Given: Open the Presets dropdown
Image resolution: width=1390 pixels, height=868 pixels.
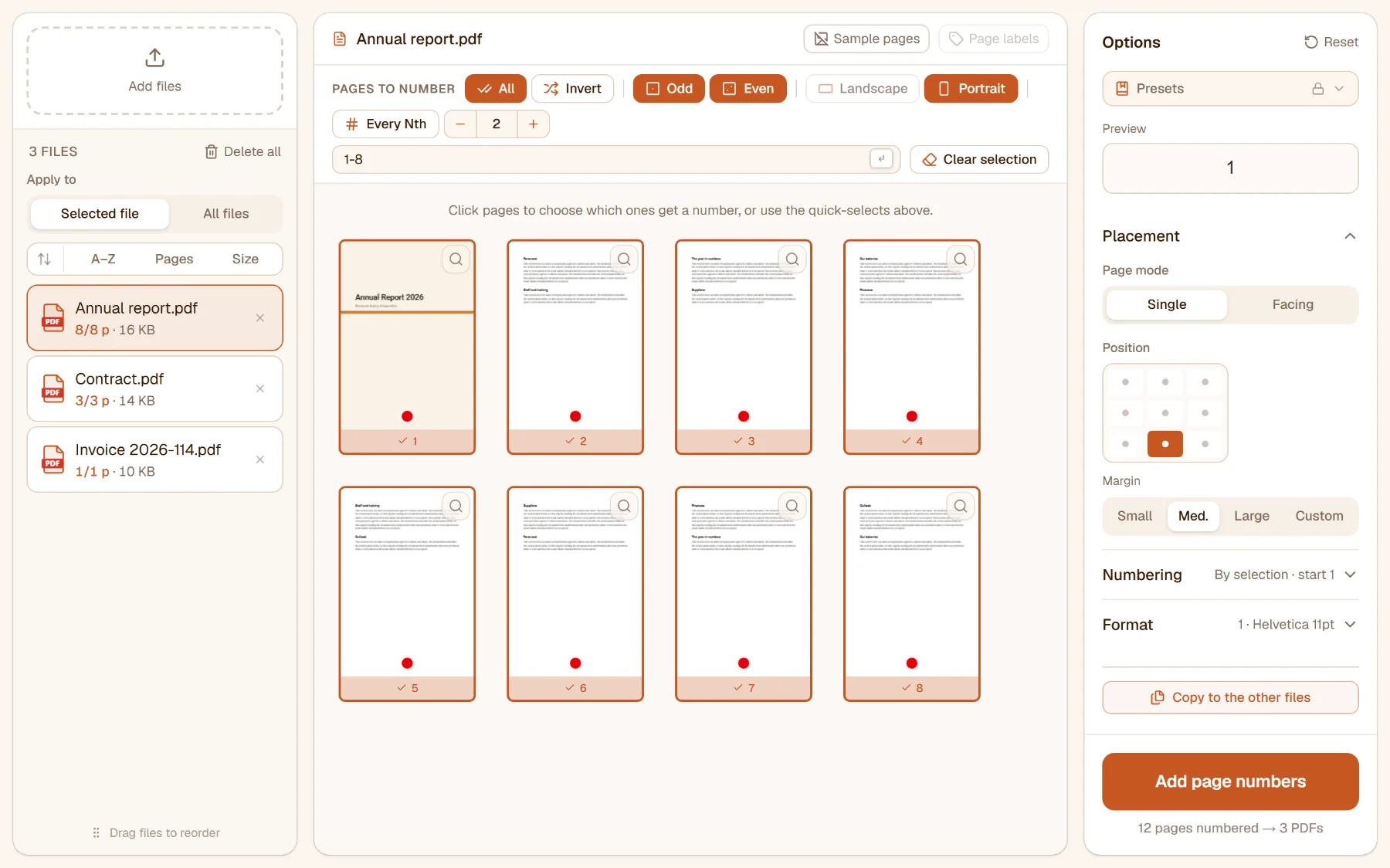Looking at the screenshot, I should tap(1230, 89).
